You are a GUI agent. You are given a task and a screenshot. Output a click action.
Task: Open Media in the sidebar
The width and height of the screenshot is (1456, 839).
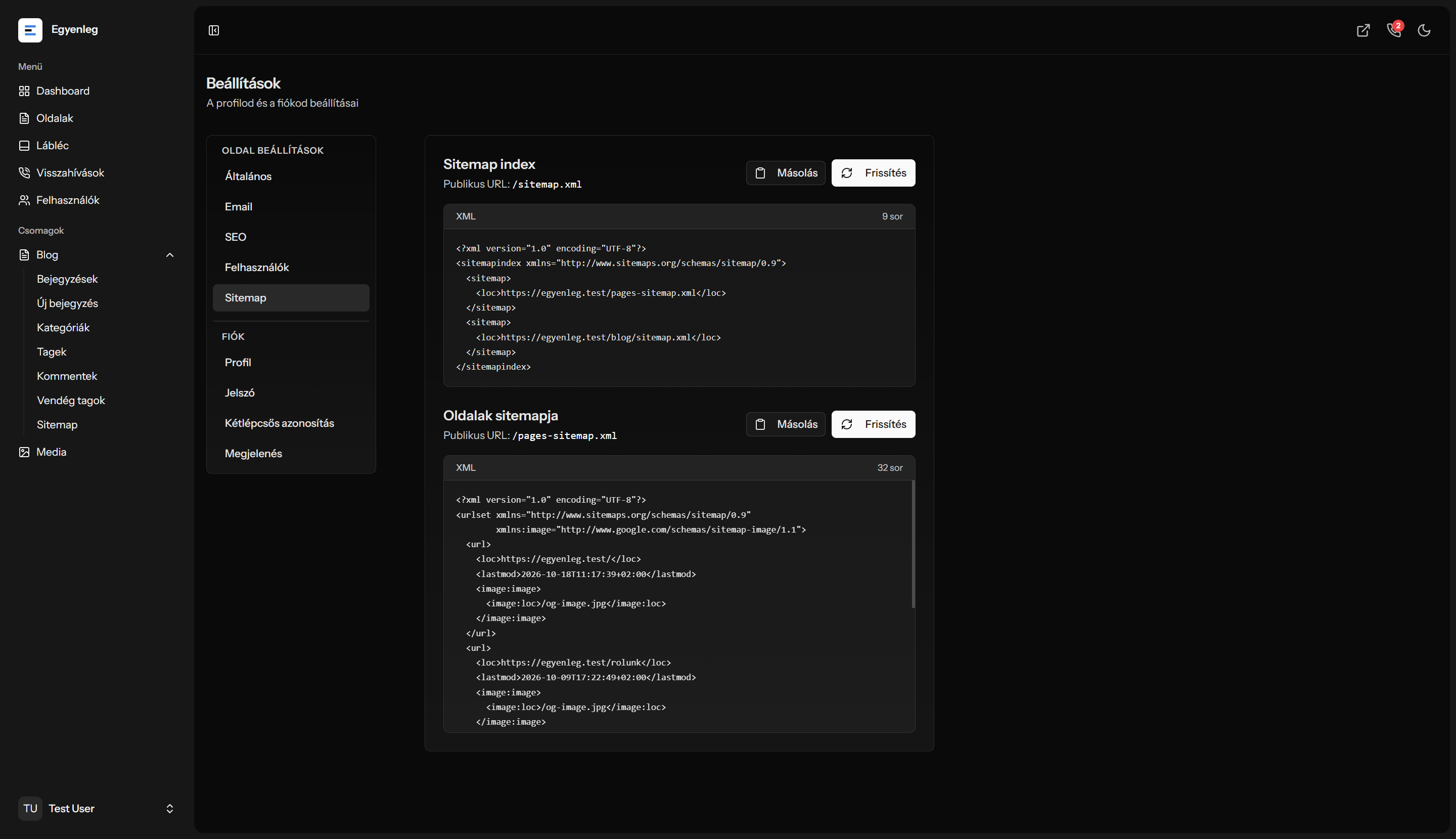pyautogui.click(x=97, y=452)
